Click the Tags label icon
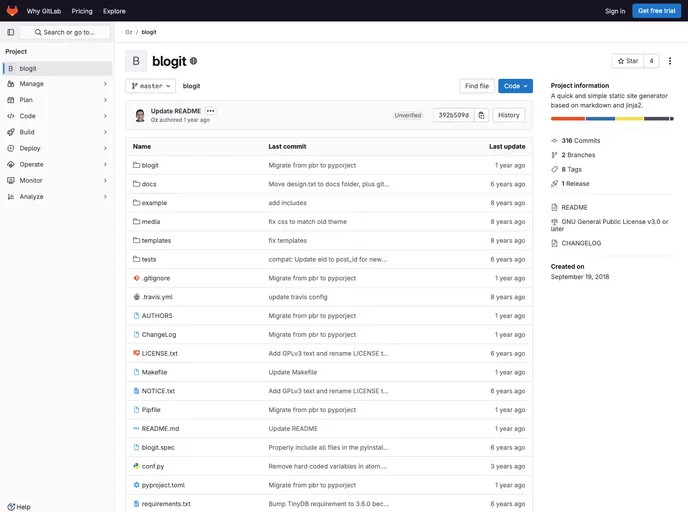Viewport: 688px width, 512px height. (554, 169)
